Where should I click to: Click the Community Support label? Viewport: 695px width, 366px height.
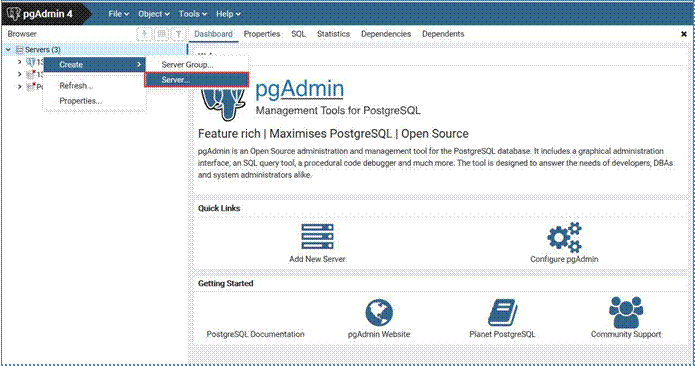pos(626,334)
